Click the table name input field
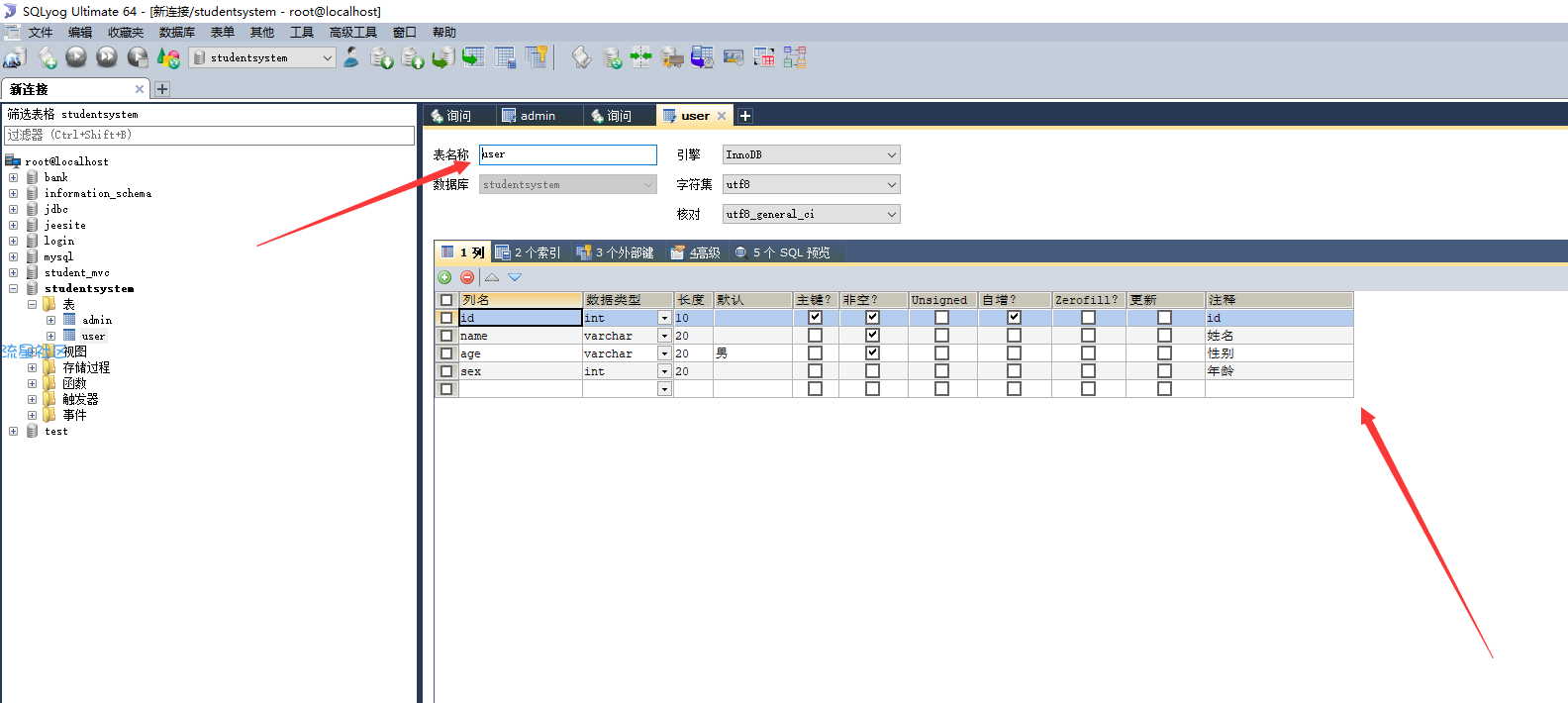The width and height of the screenshot is (1568, 703). (567, 154)
